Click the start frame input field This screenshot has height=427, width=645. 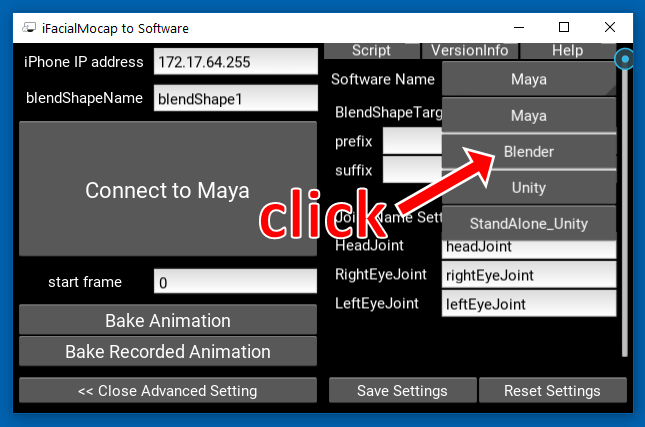[235, 282]
